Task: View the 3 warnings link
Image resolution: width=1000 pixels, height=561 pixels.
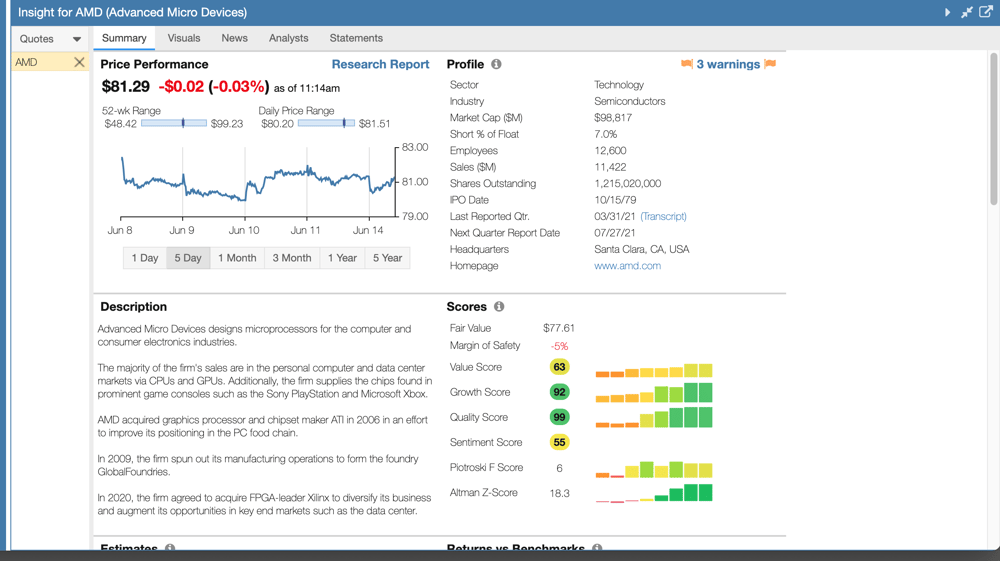Action: pyautogui.click(x=728, y=64)
